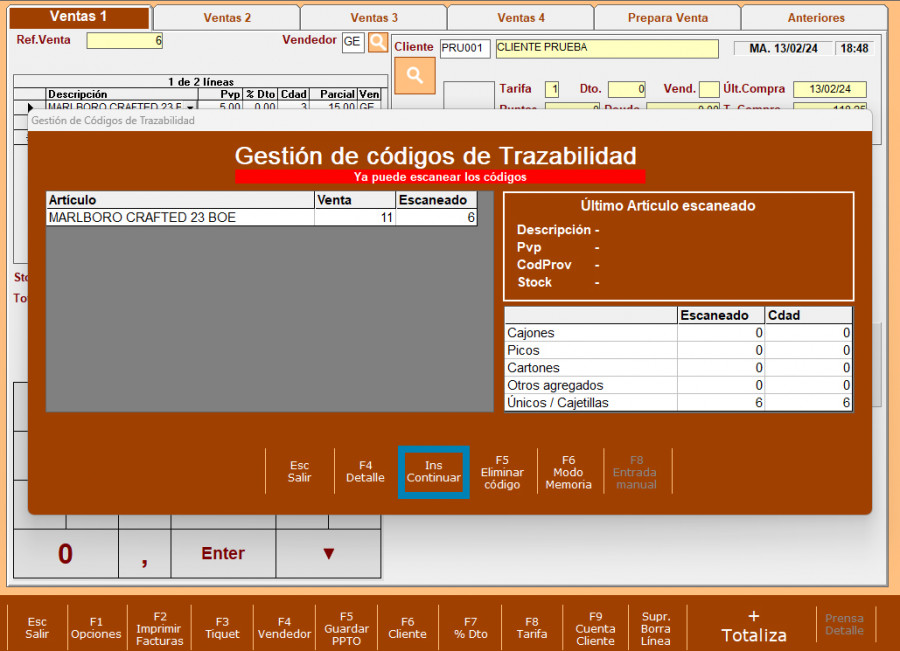Select the Anteriores tab
Viewport: 900px width, 651px height.
(x=815, y=18)
